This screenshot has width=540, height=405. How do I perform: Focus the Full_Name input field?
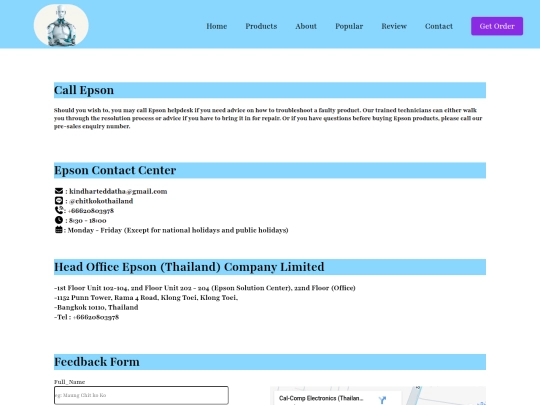pyautogui.click(x=141, y=395)
